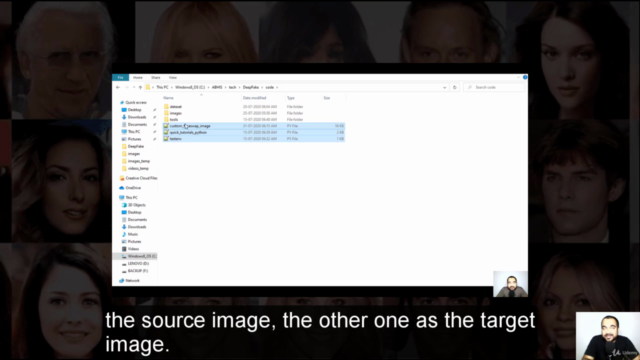Open Desktop under This PC tree
This screenshot has width=640, height=360.
(134, 212)
